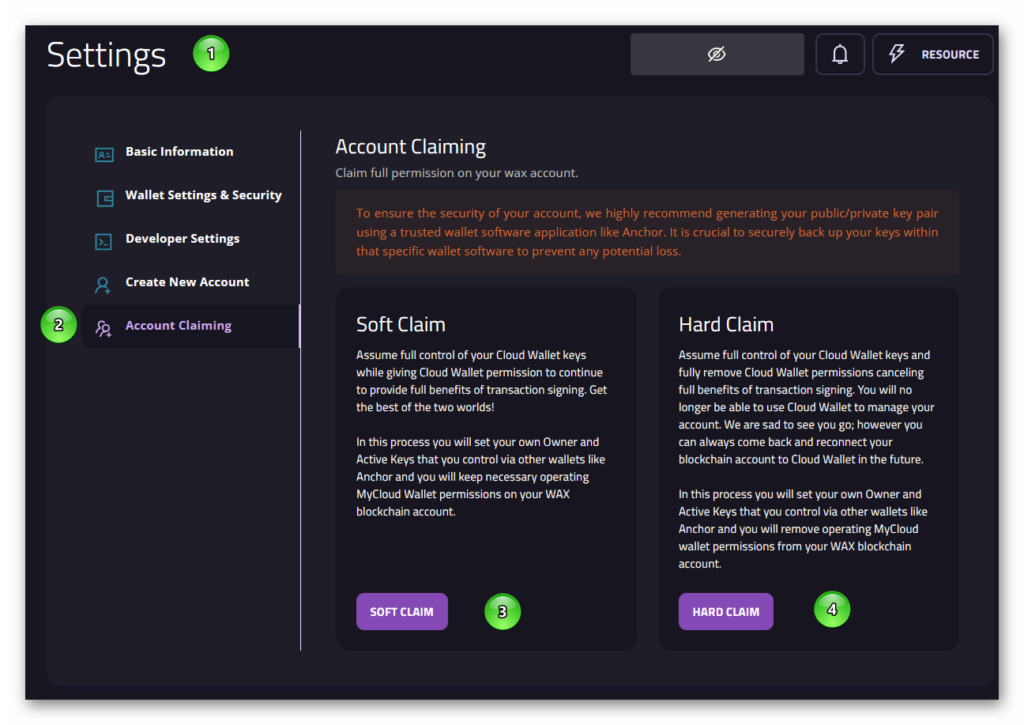The height and width of the screenshot is (725, 1024).
Task: Click the lightning bolt Resource icon
Action: 897,54
